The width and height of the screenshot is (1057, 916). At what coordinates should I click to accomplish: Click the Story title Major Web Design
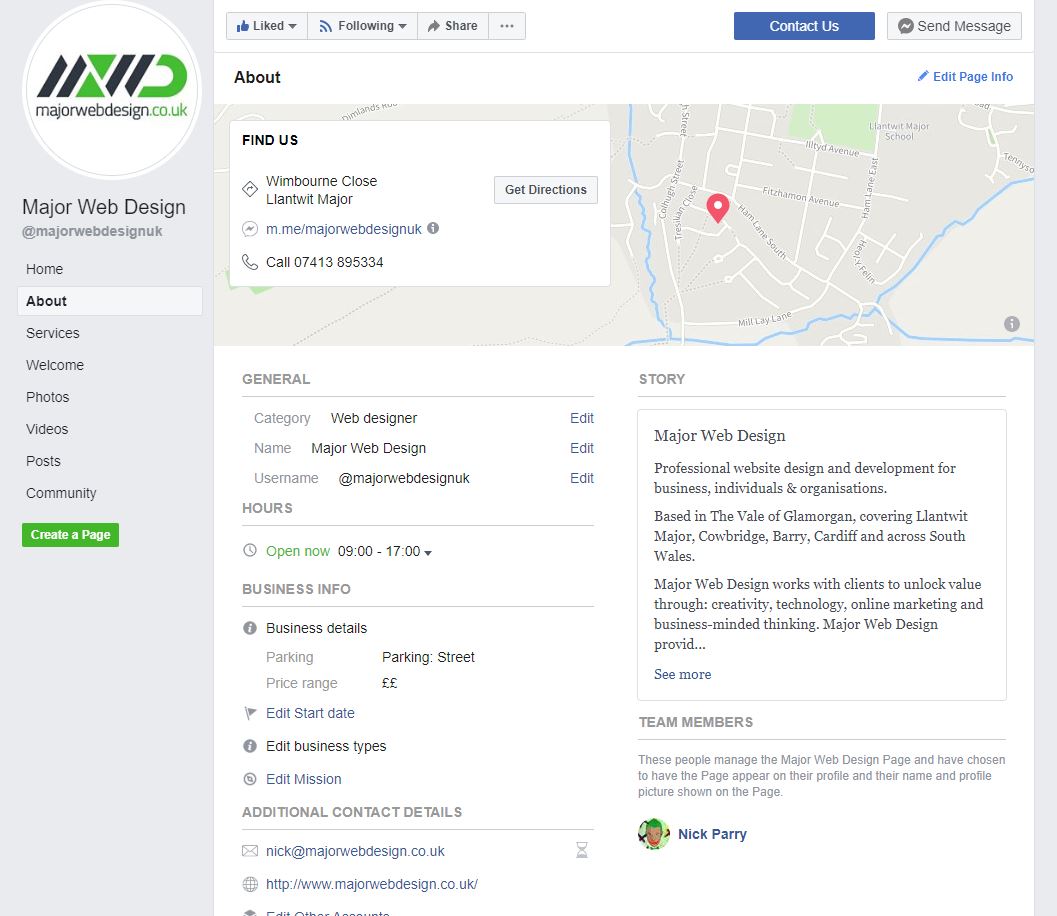pyautogui.click(x=719, y=436)
